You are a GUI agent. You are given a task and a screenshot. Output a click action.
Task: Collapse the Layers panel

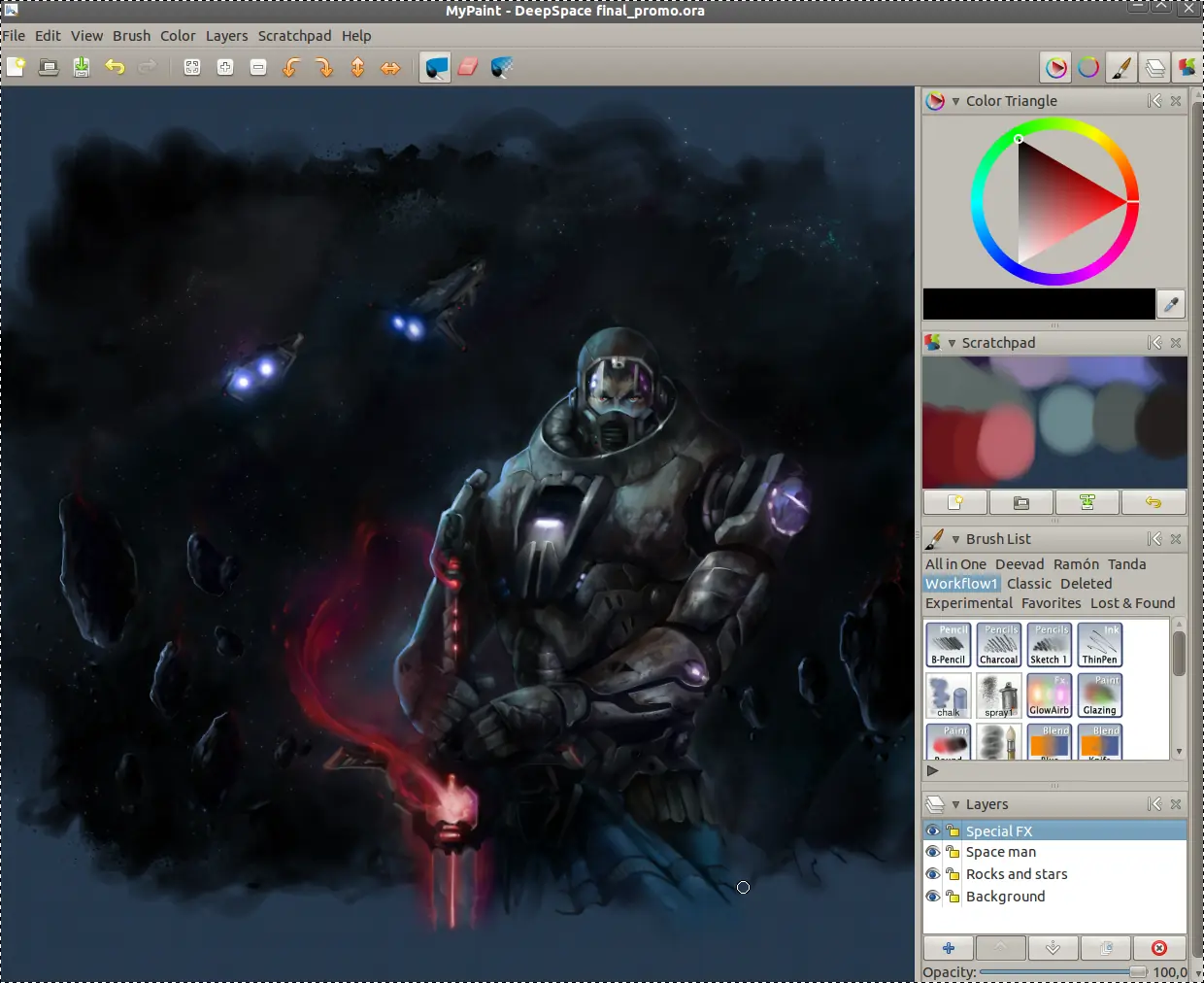pyautogui.click(x=956, y=804)
